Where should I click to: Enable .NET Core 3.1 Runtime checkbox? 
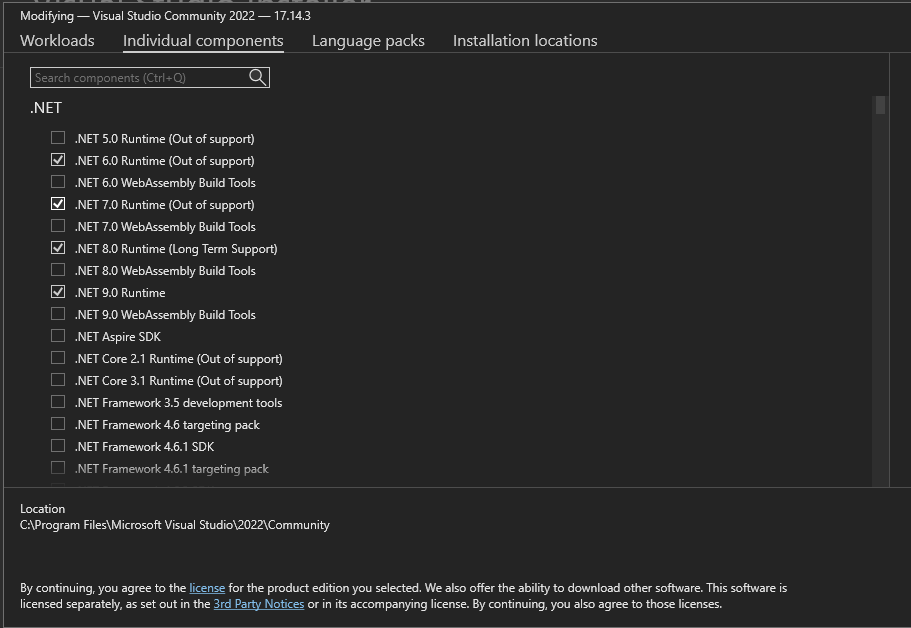[x=58, y=380]
